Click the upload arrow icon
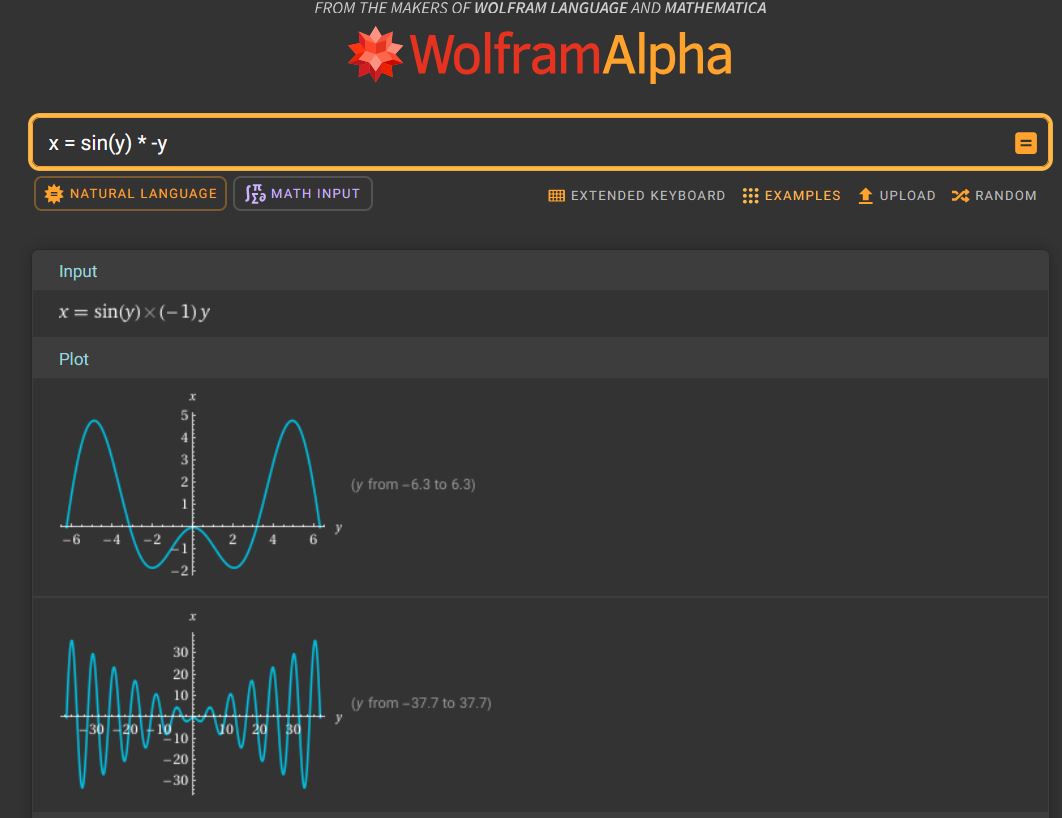 [865, 196]
